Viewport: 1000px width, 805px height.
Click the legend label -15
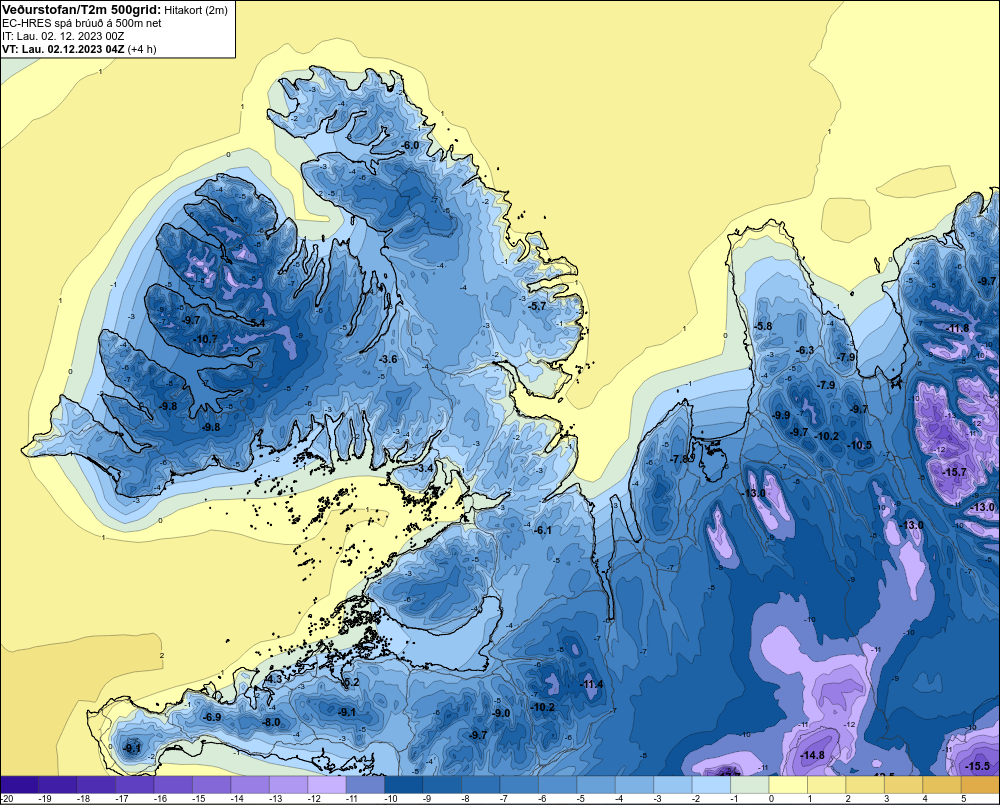click(198, 799)
